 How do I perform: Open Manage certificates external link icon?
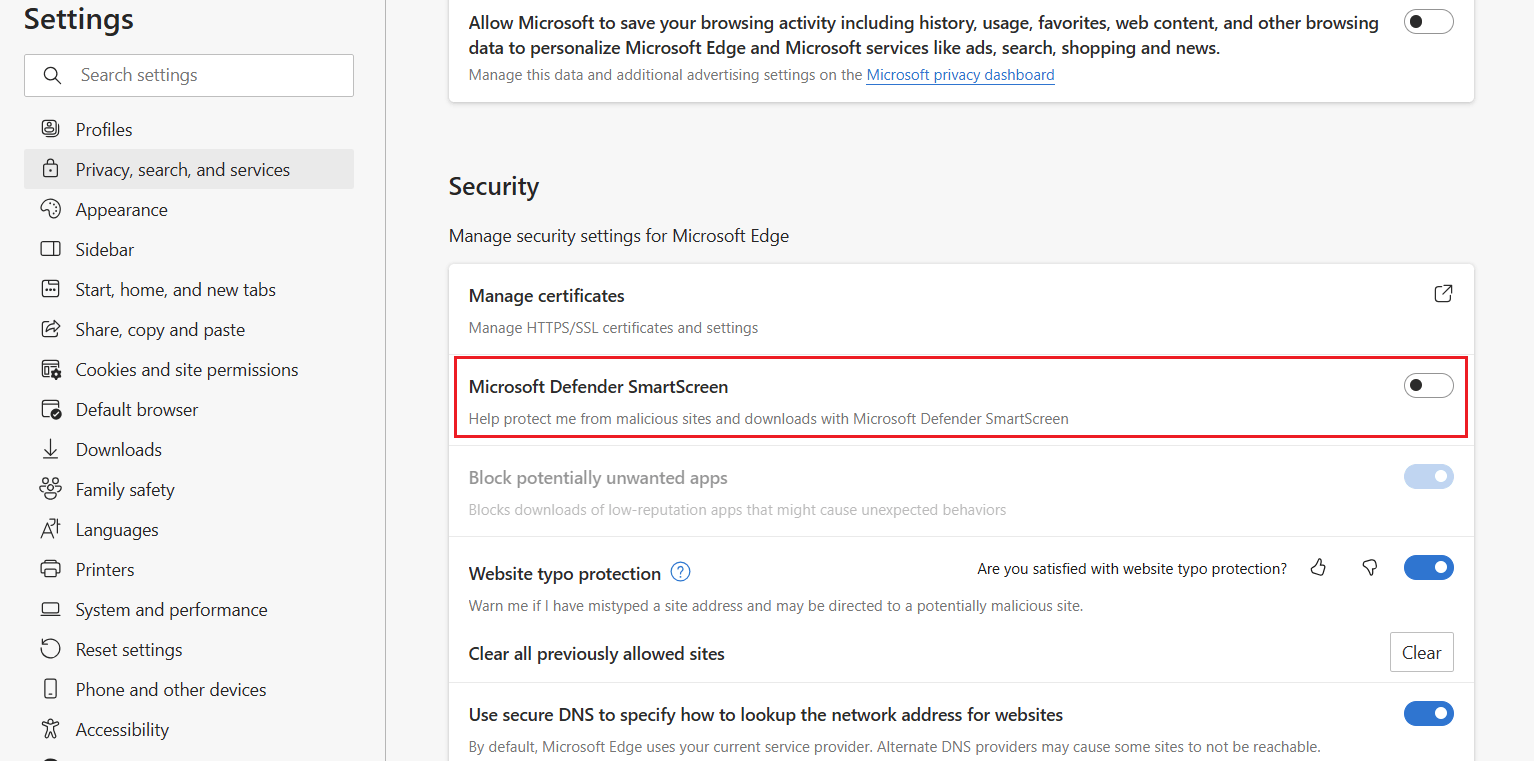point(1443,294)
